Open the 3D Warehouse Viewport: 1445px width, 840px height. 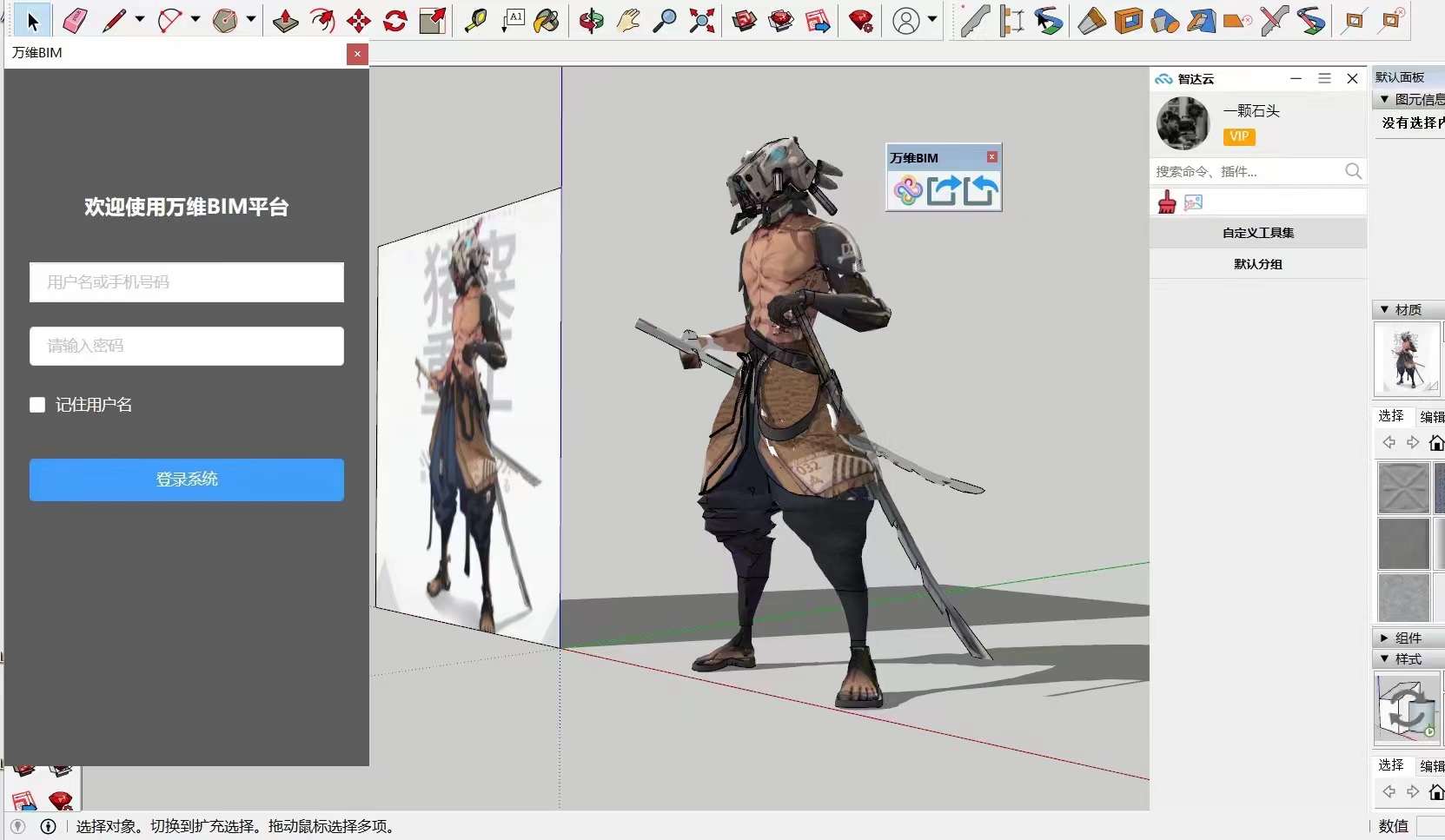click(x=745, y=21)
